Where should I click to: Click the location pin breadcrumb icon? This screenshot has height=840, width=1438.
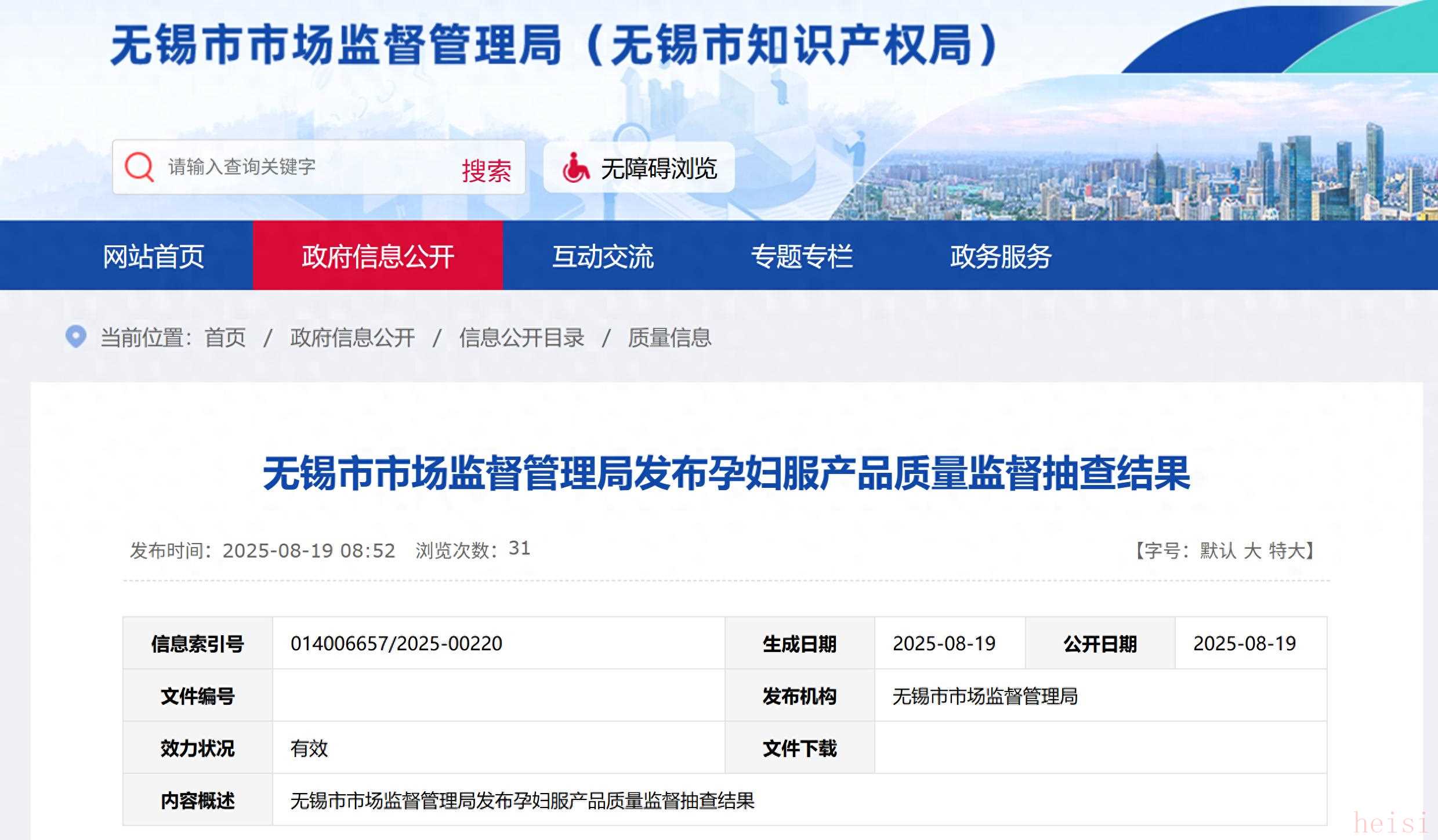pos(76,337)
